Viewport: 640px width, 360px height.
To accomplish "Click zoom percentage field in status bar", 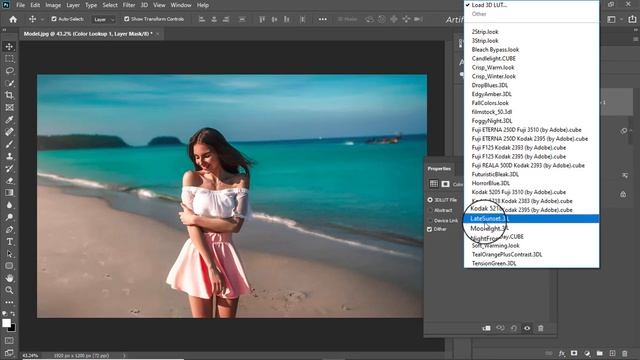I will tap(30, 356).
